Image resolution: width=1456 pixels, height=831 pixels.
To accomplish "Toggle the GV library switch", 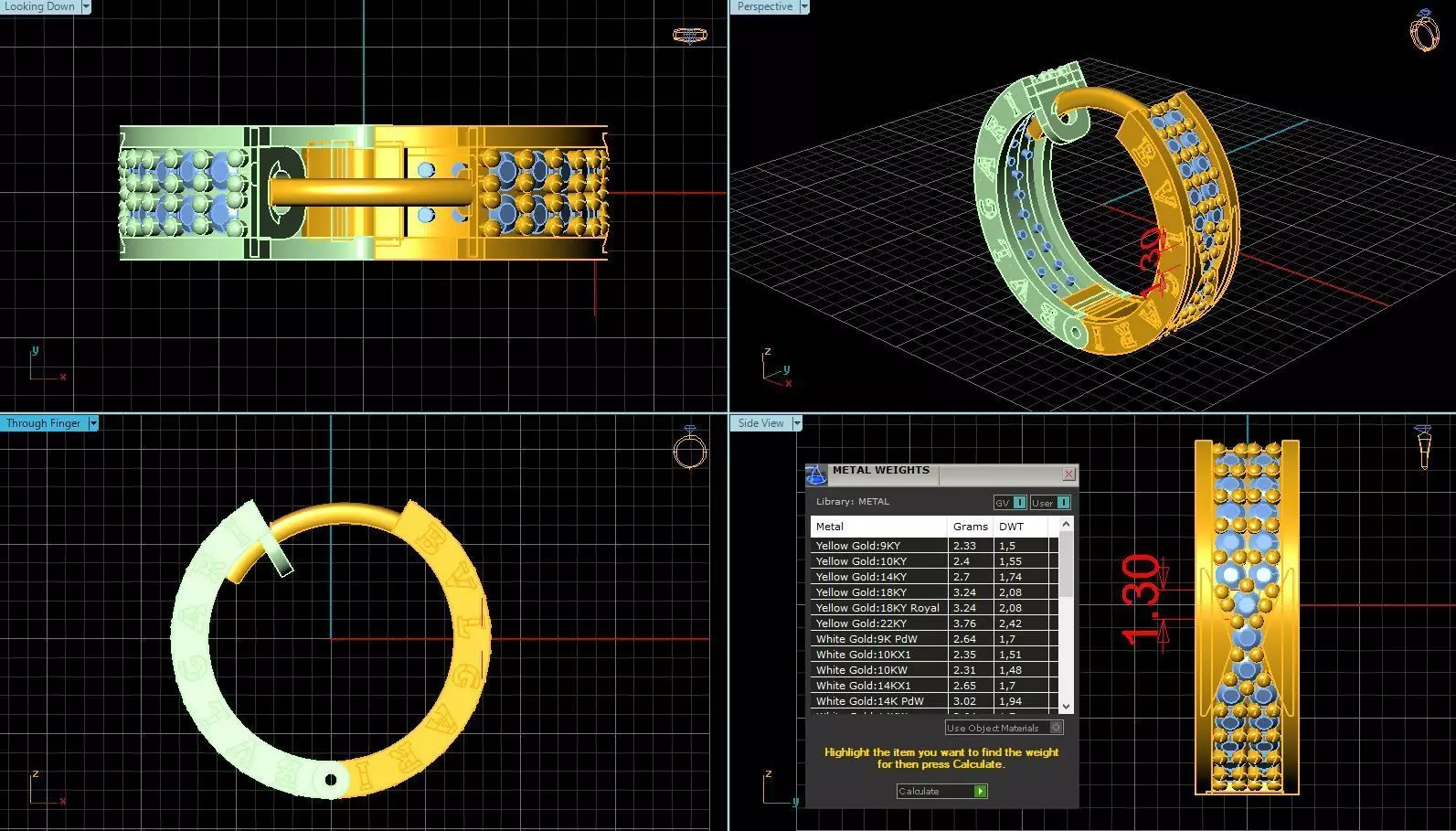I will [1010, 502].
